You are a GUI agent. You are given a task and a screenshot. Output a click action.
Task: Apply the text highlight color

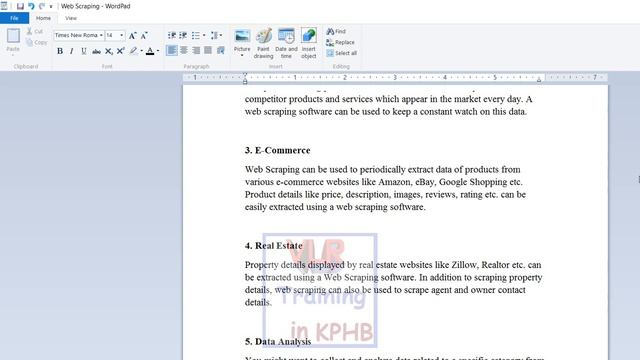133,51
